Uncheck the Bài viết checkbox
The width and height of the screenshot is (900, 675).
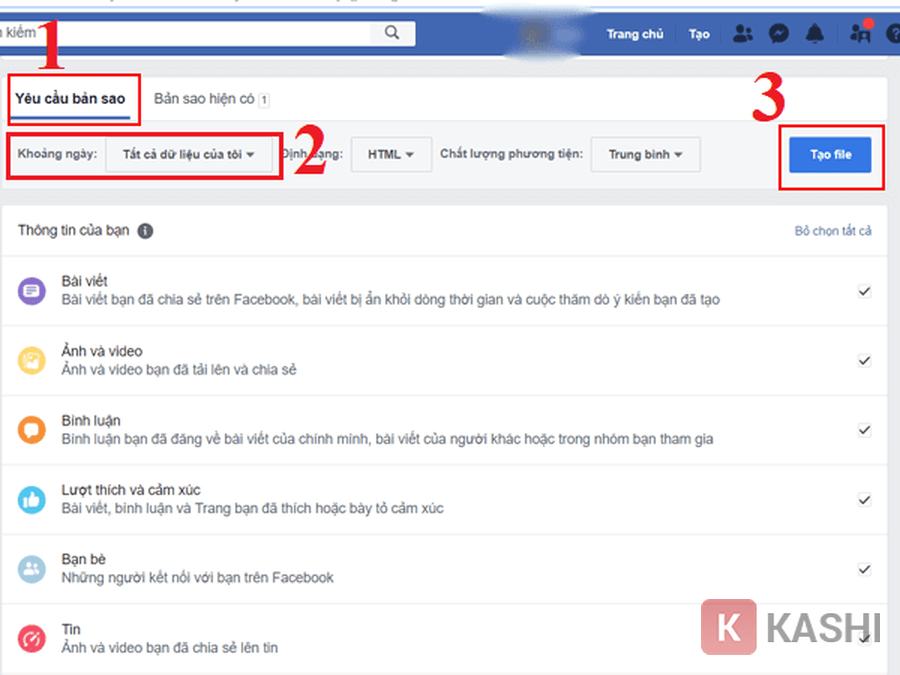[864, 290]
